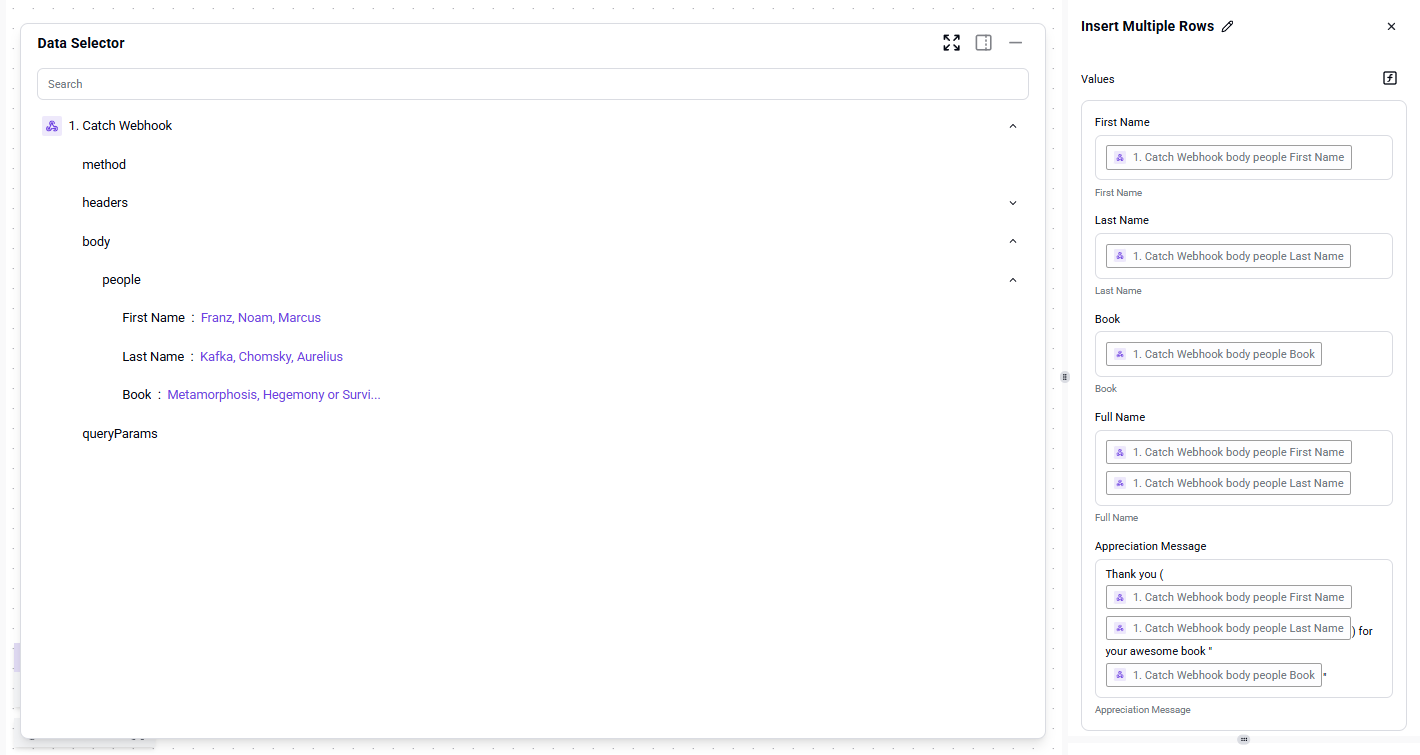Click the fullscreen expand icon in Data Selector
The height and width of the screenshot is (755, 1420).
[951, 43]
